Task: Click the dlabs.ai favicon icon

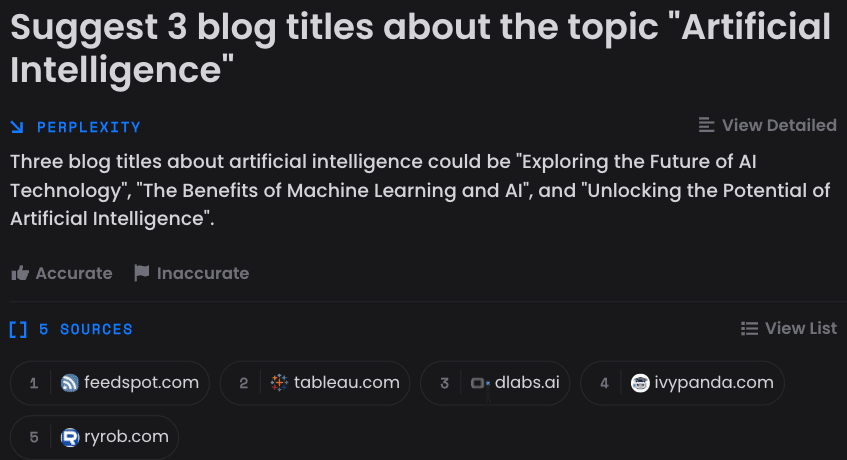Action: coord(479,383)
